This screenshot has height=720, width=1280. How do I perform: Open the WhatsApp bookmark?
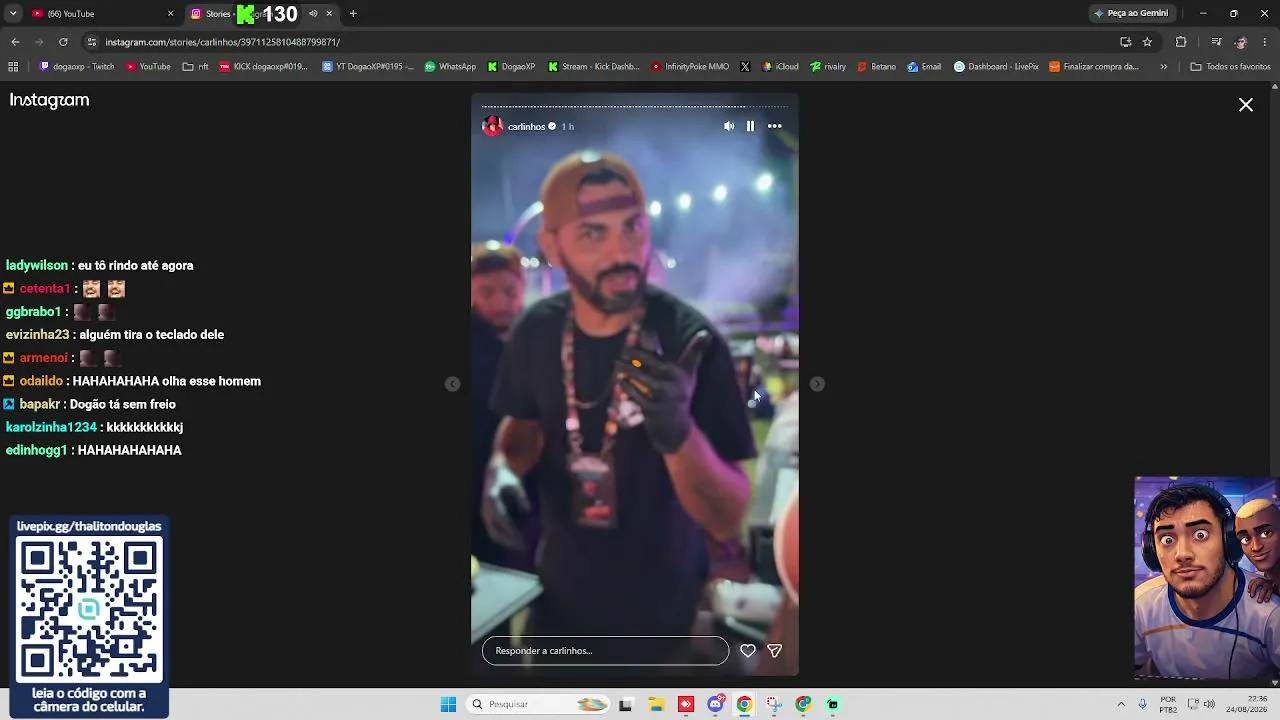[x=450, y=67]
